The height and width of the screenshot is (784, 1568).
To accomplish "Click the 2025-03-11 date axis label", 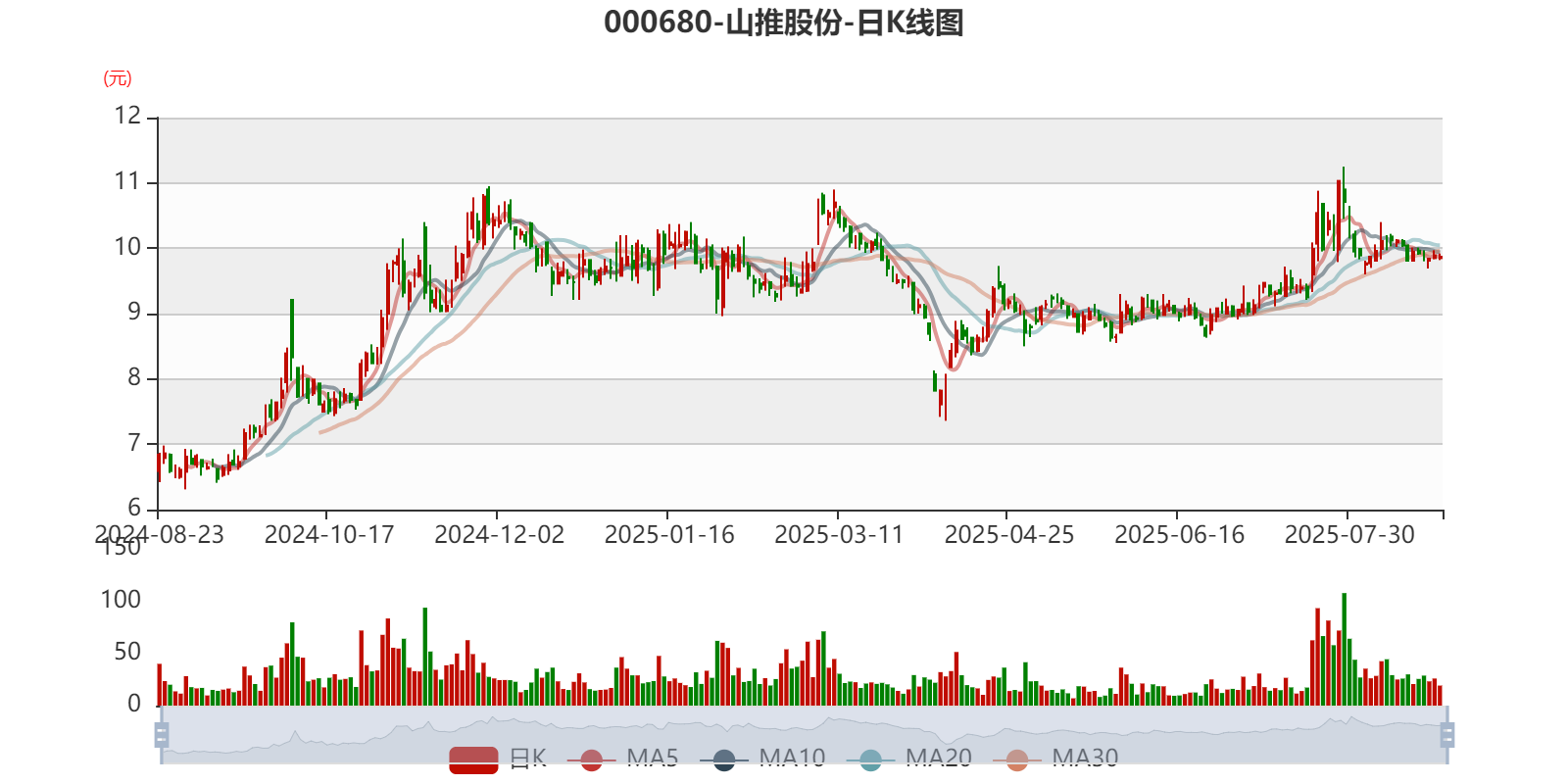I will click(839, 535).
